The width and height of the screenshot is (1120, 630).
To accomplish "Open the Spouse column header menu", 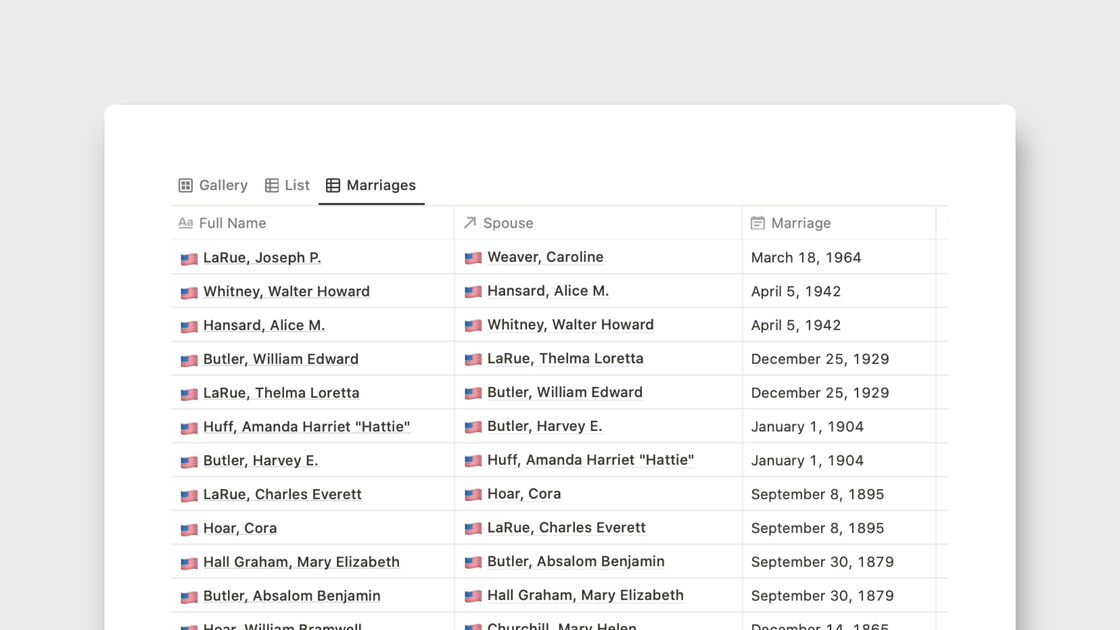I will 508,223.
